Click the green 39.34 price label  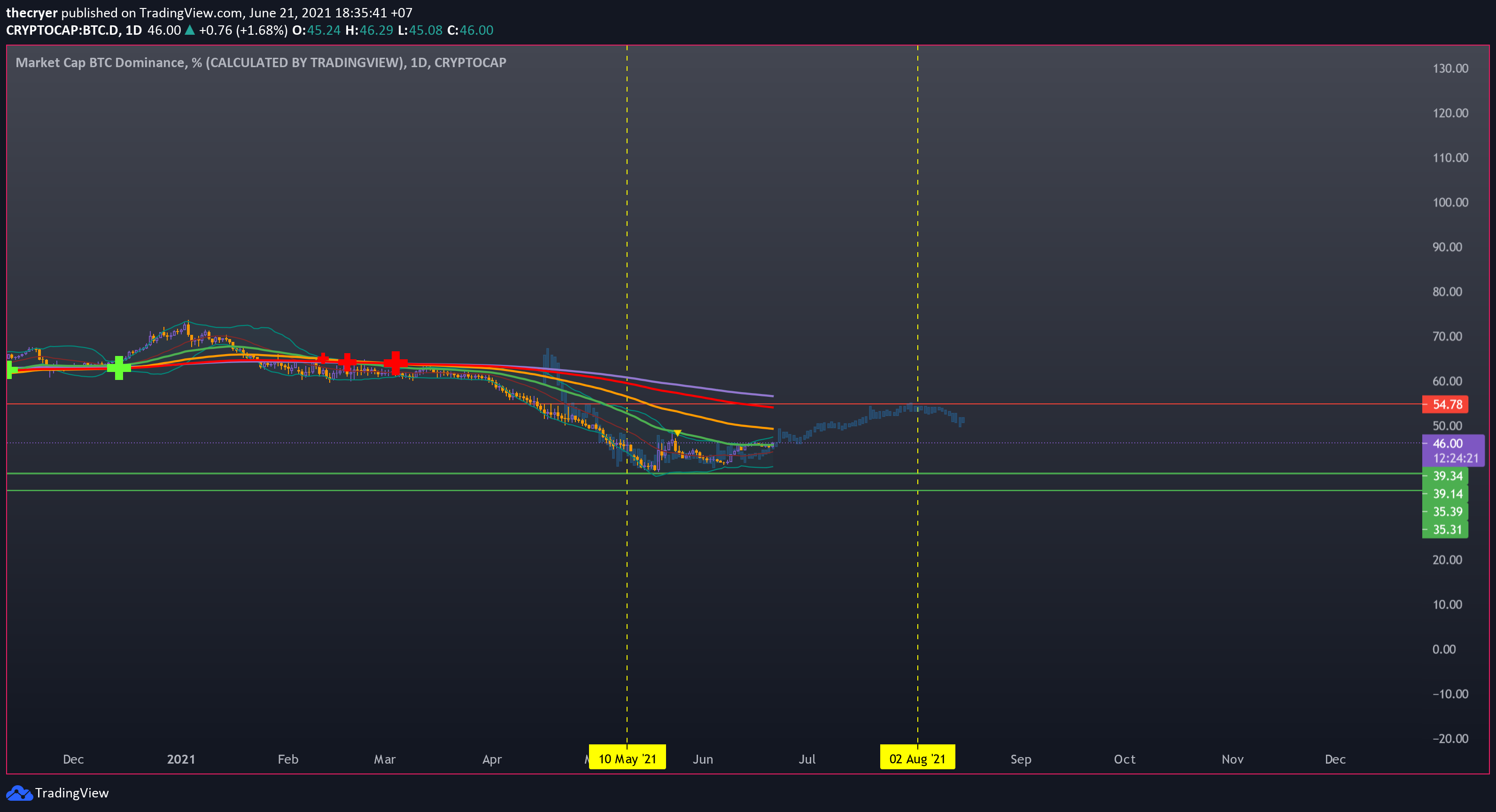click(1445, 476)
